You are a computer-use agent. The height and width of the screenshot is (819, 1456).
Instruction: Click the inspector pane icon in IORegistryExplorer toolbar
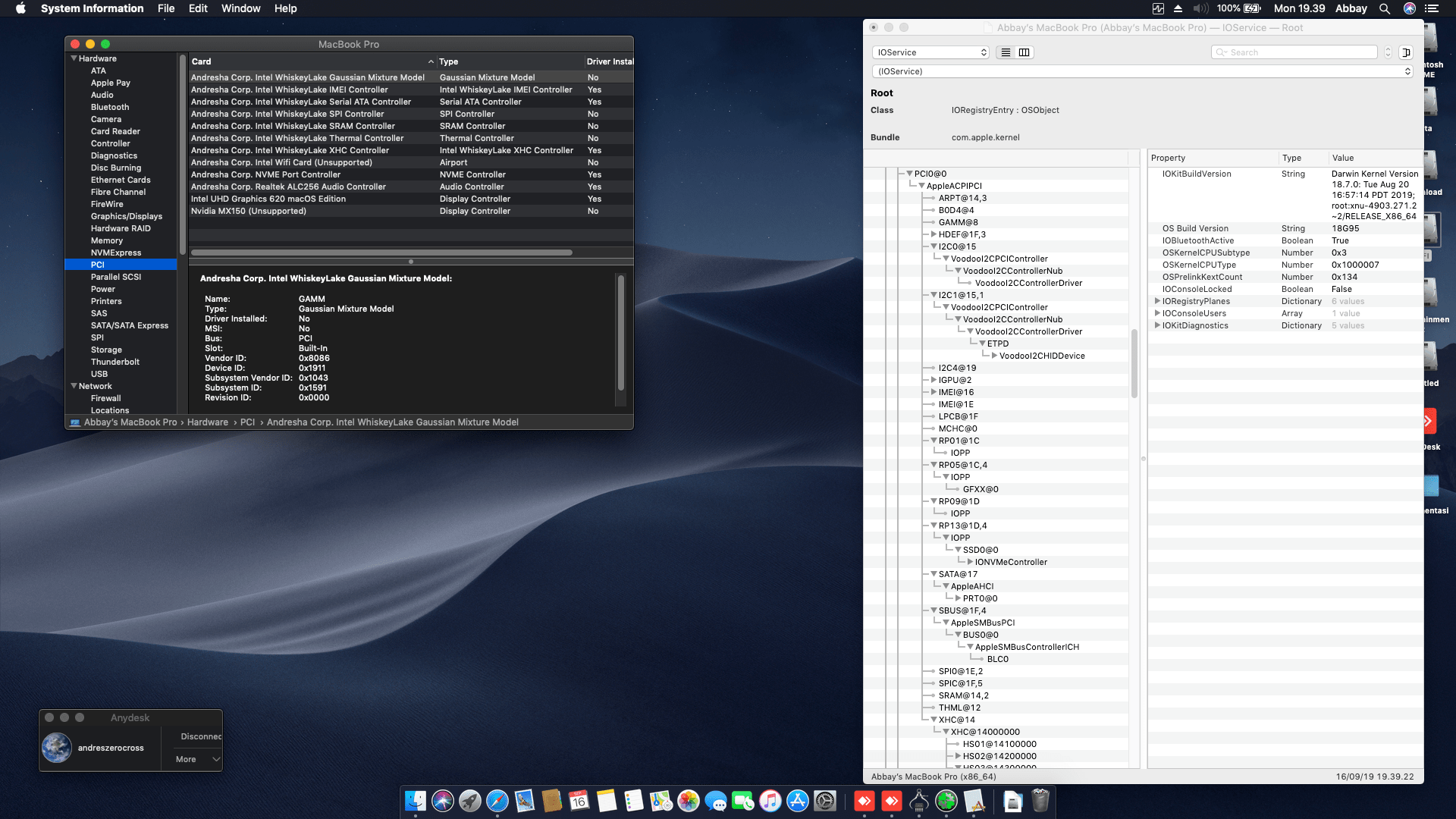click(x=1407, y=53)
